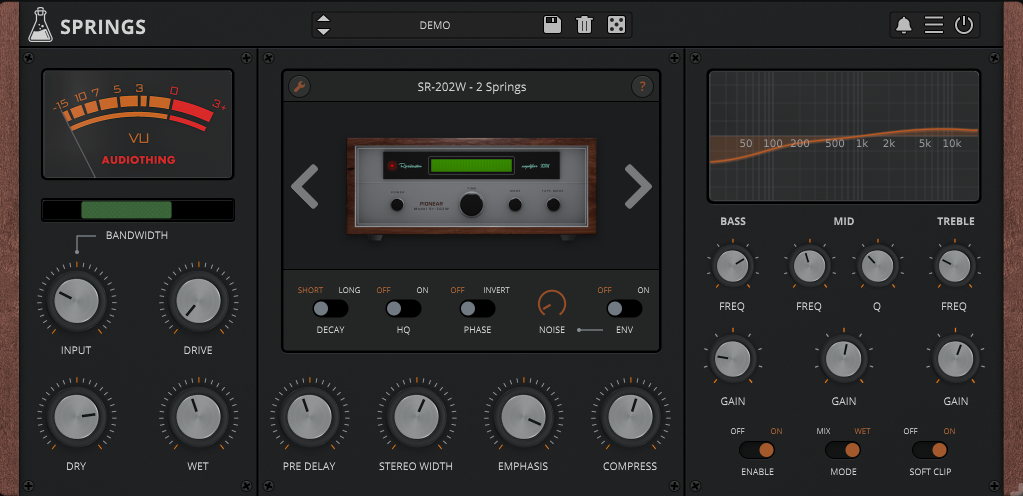Click the randomize dice icon
The height and width of the screenshot is (496, 1023).
tap(618, 25)
